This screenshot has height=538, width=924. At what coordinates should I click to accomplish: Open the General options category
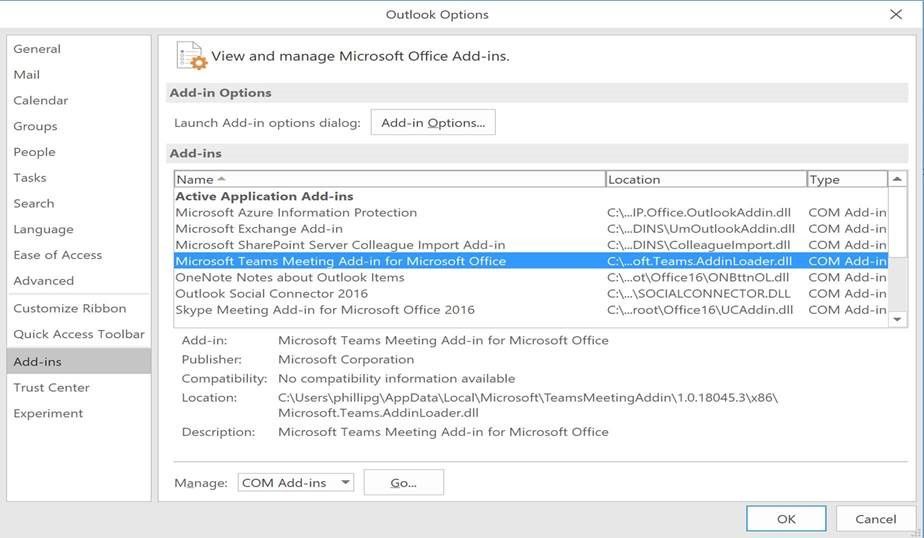[x=37, y=49]
